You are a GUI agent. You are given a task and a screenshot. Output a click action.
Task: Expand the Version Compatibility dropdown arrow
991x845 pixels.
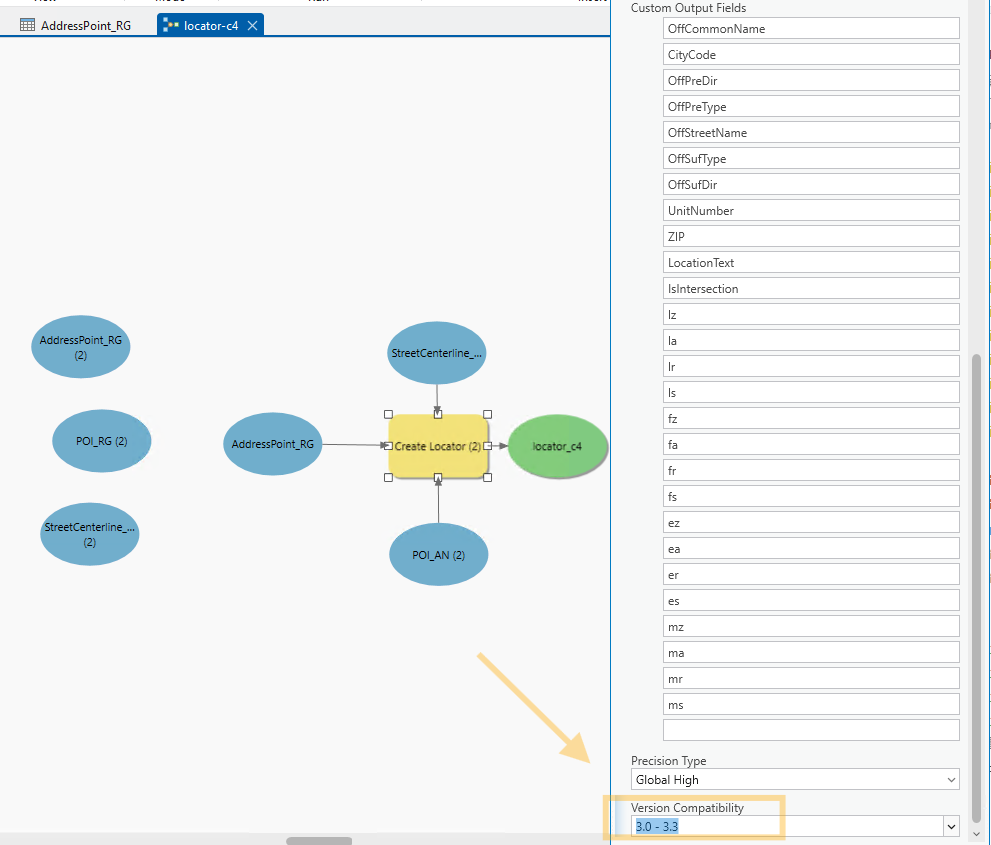coord(950,827)
